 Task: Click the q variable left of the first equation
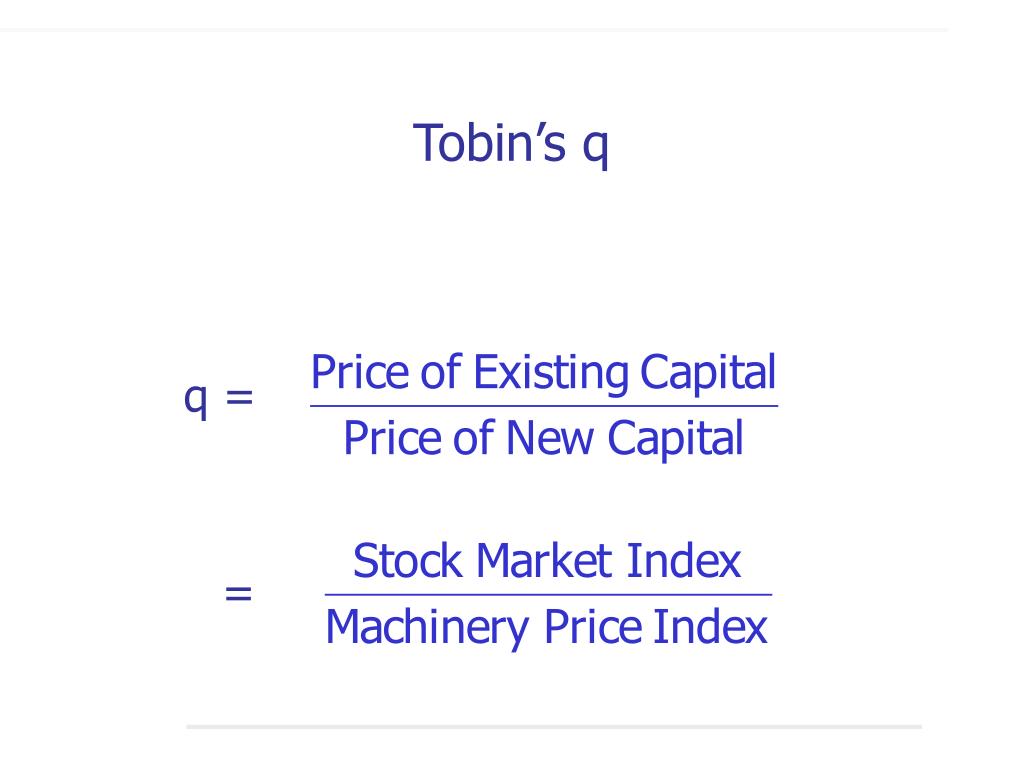[196, 400]
